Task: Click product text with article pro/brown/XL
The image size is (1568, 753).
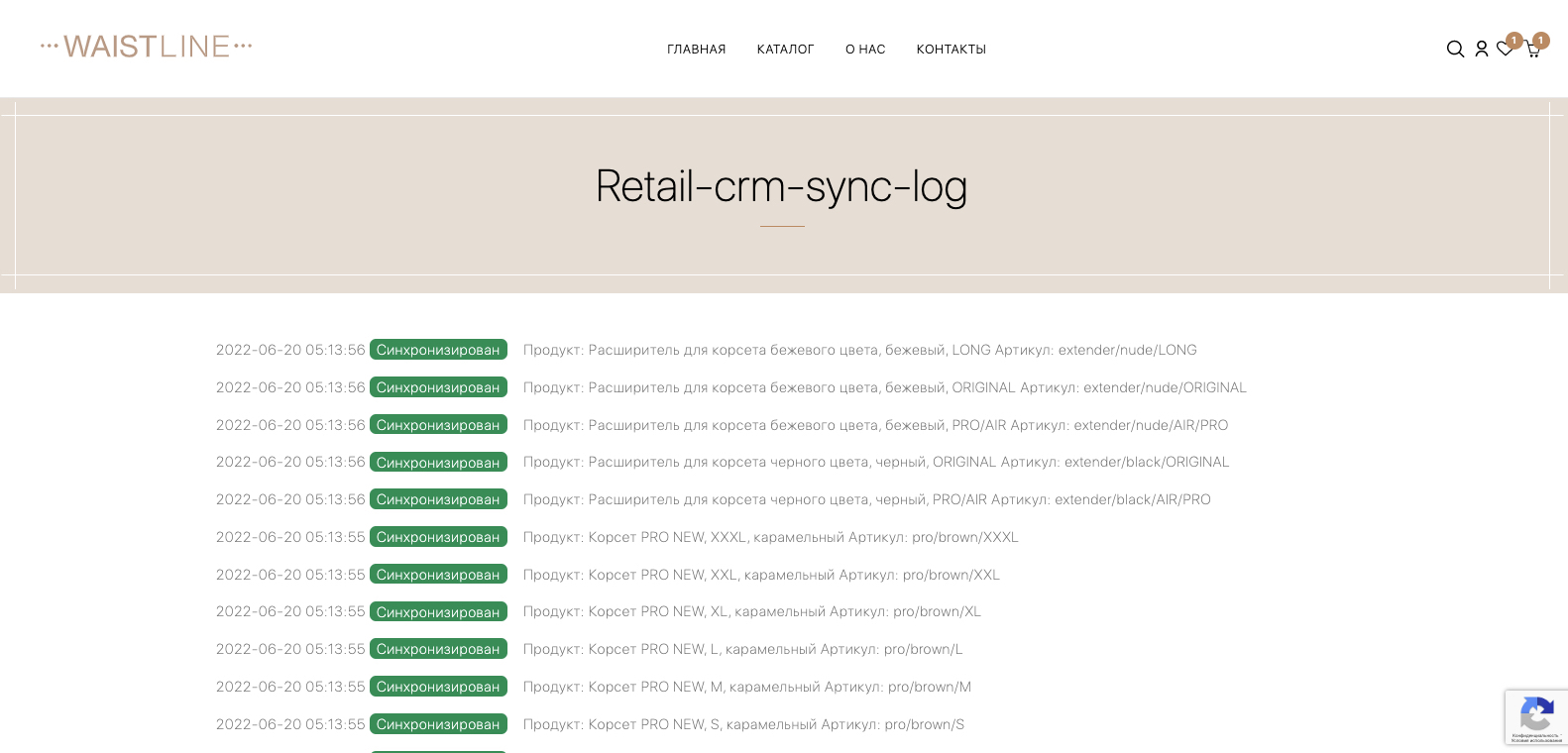Action: point(752,611)
